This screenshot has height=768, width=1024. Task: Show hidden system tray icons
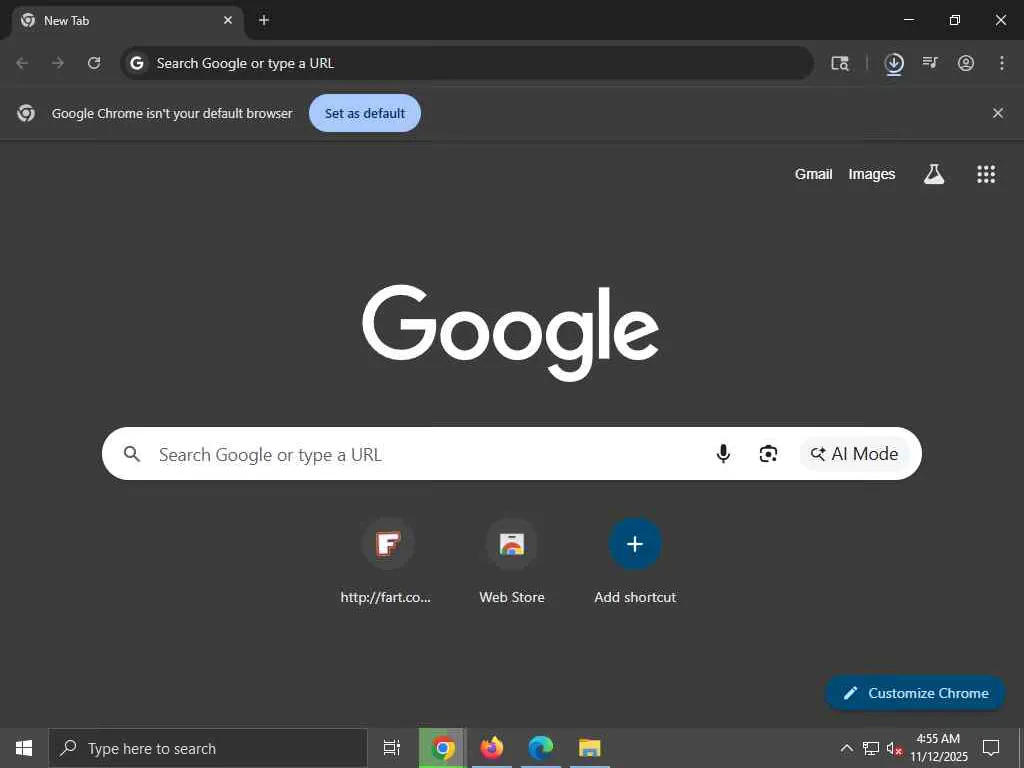point(846,748)
